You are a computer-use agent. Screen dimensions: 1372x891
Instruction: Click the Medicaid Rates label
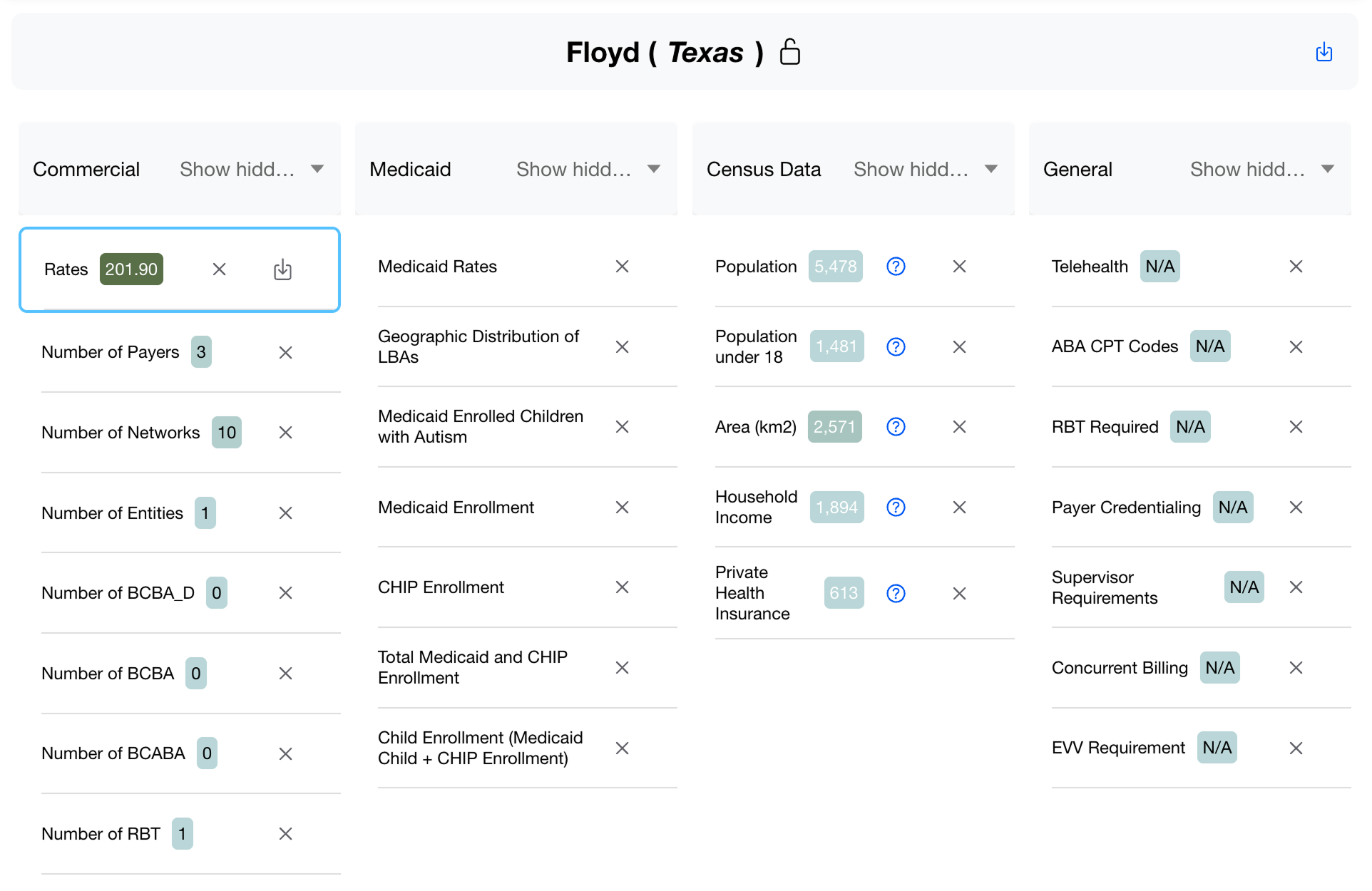(437, 267)
